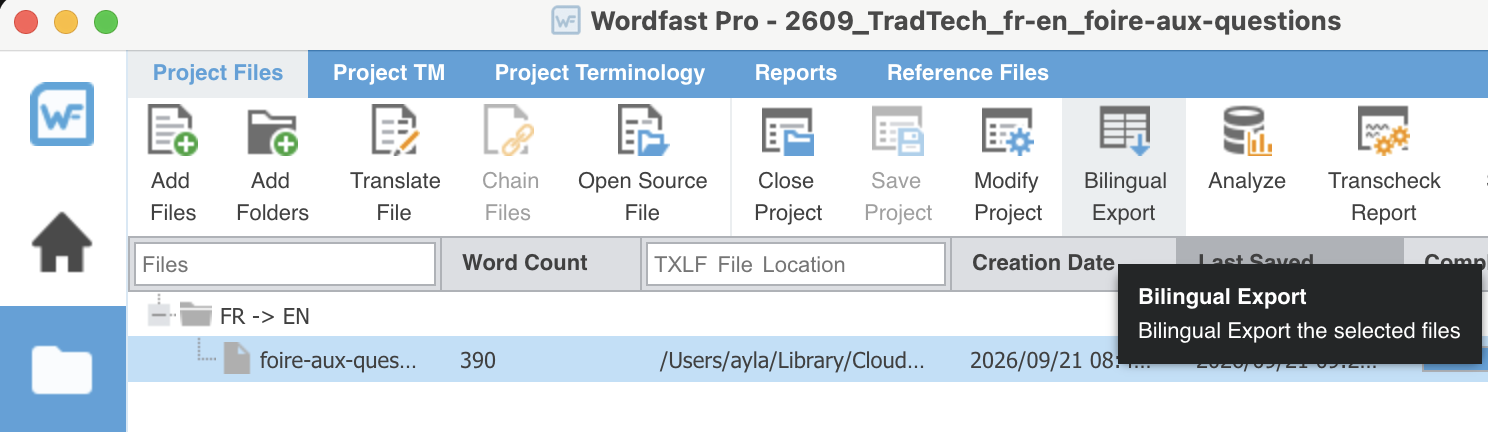The height and width of the screenshot is (432, 1488).
Task: Select the FR -> EN folder row
Action: [806, 316]
